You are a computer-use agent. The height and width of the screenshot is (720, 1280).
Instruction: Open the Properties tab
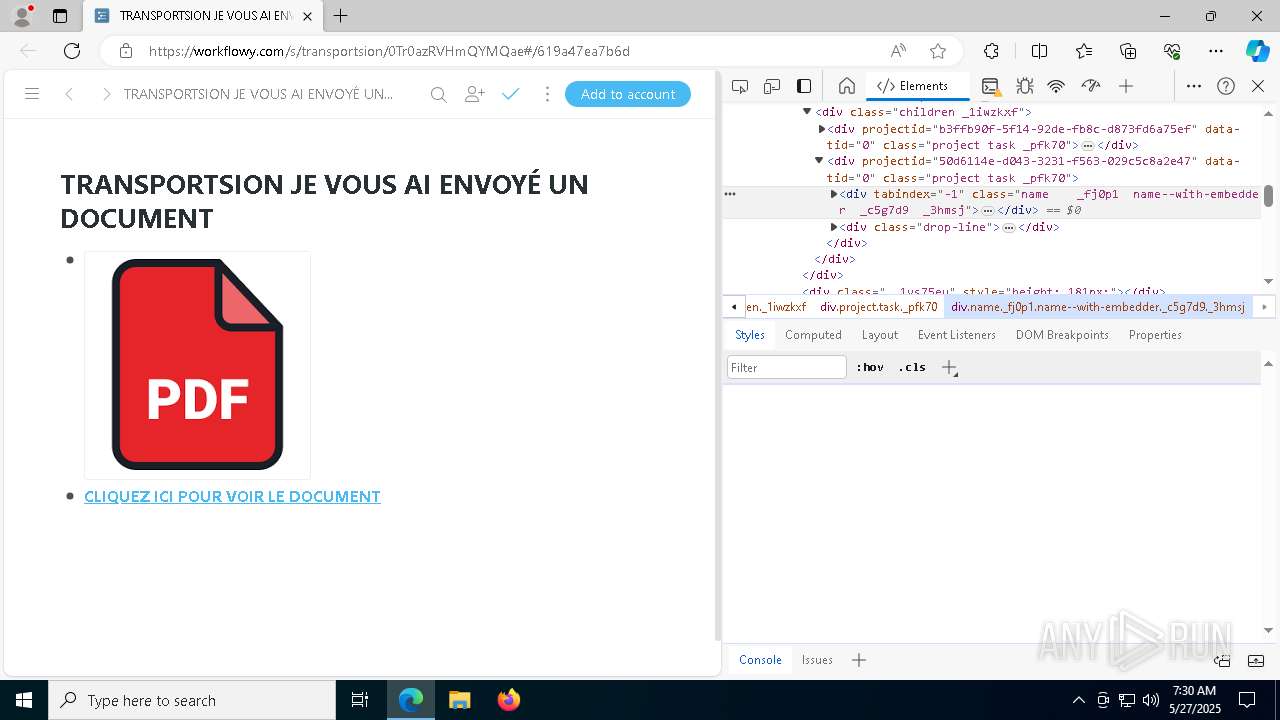pos(1155,335)
